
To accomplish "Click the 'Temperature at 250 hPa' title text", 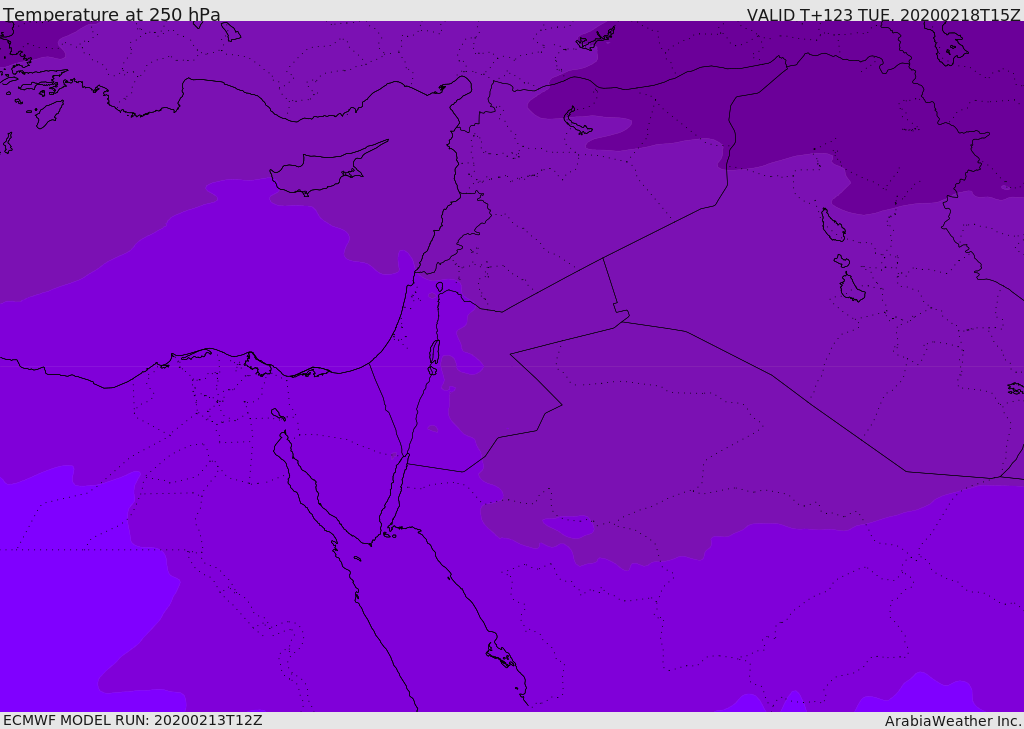I will [112, 14].
